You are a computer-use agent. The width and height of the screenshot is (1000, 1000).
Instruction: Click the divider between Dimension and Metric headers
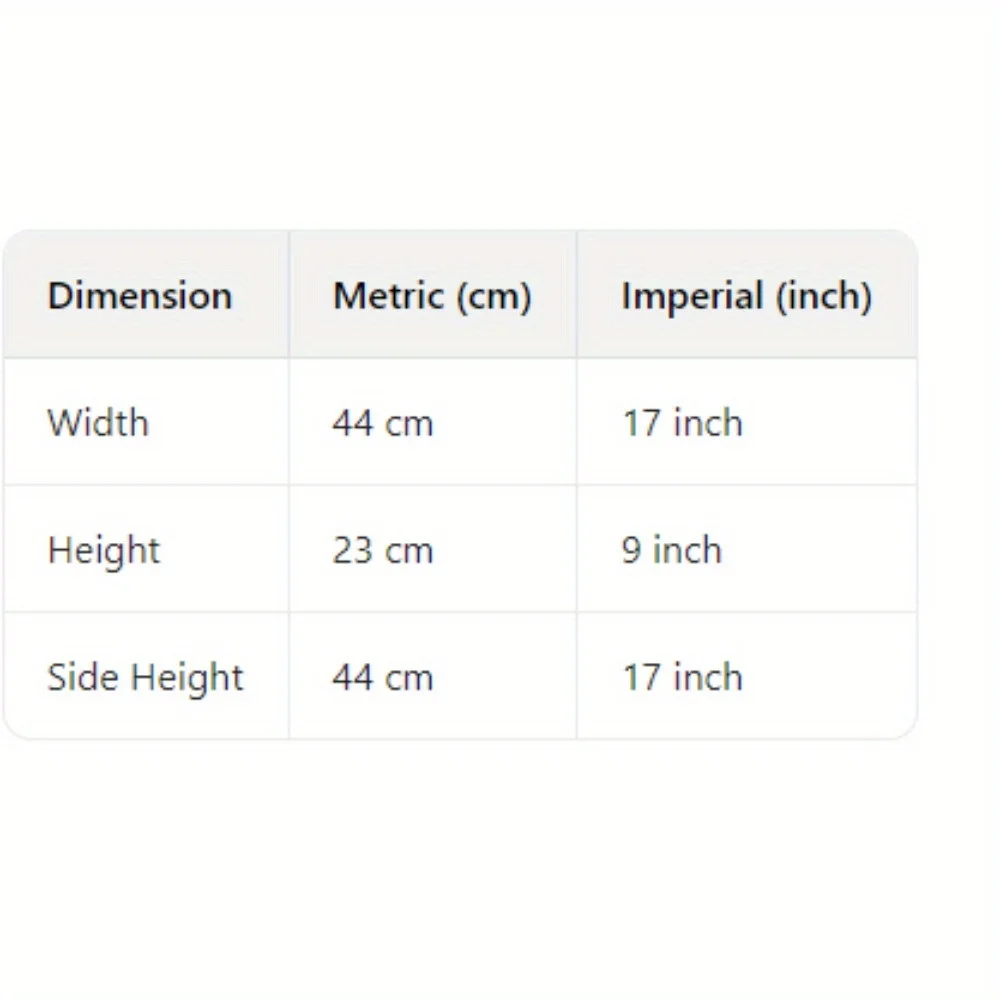(289, 295)
